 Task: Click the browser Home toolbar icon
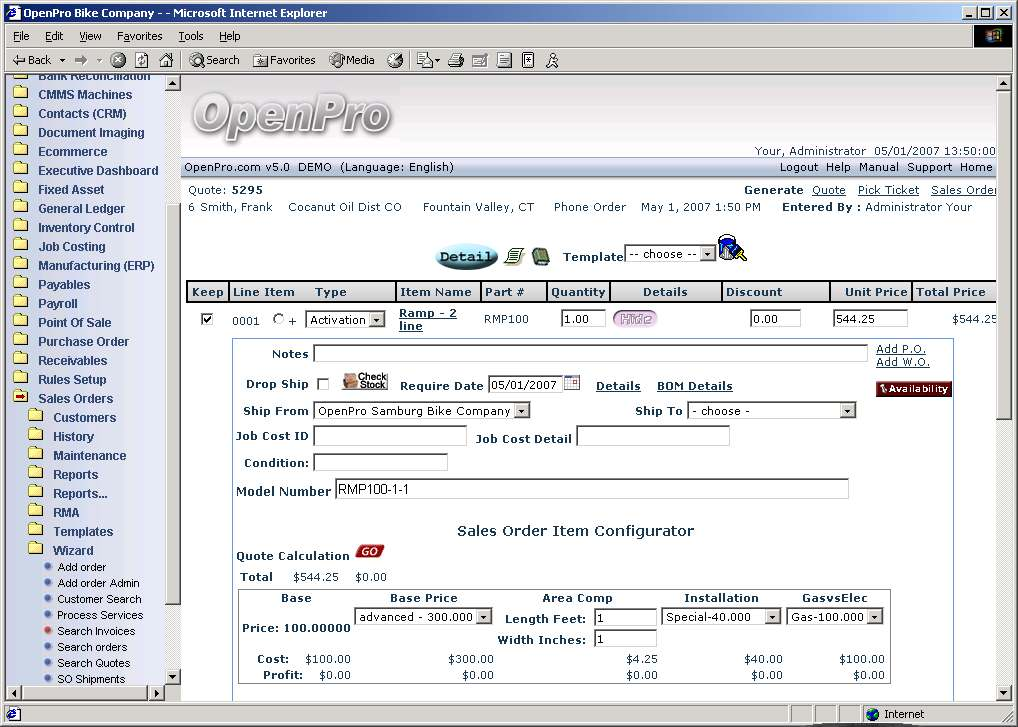click(166, 60)
